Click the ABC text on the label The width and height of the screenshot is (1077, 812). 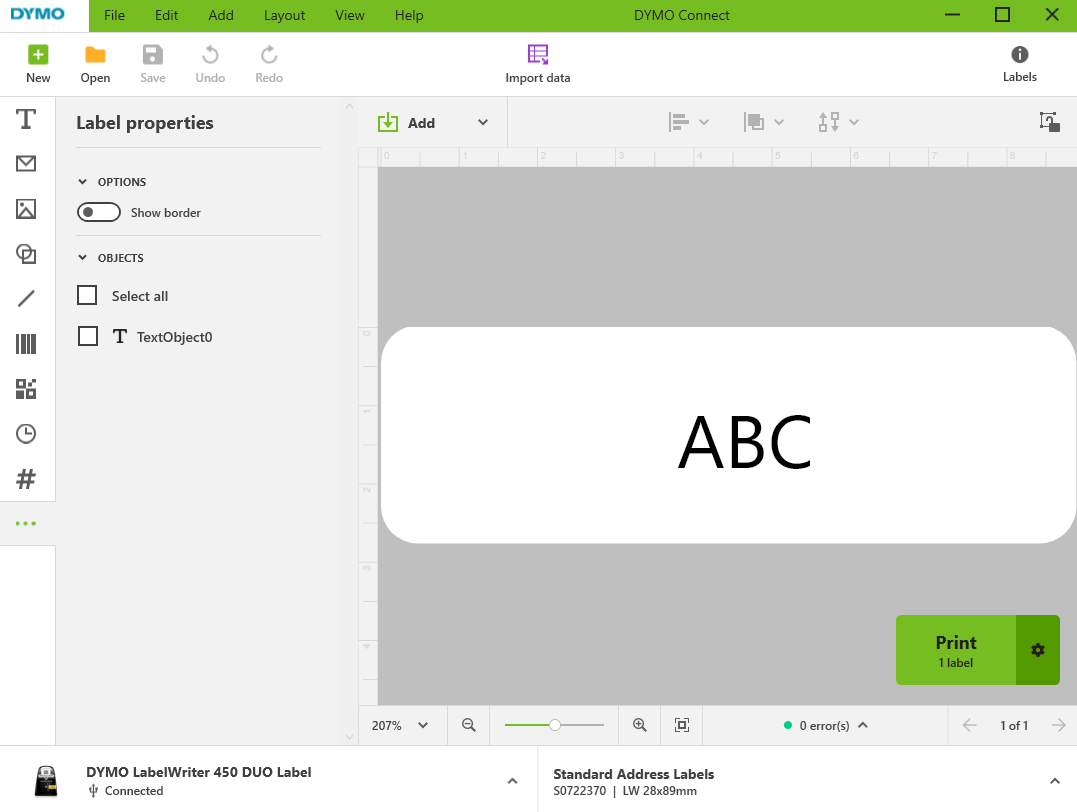pos(744,442)
